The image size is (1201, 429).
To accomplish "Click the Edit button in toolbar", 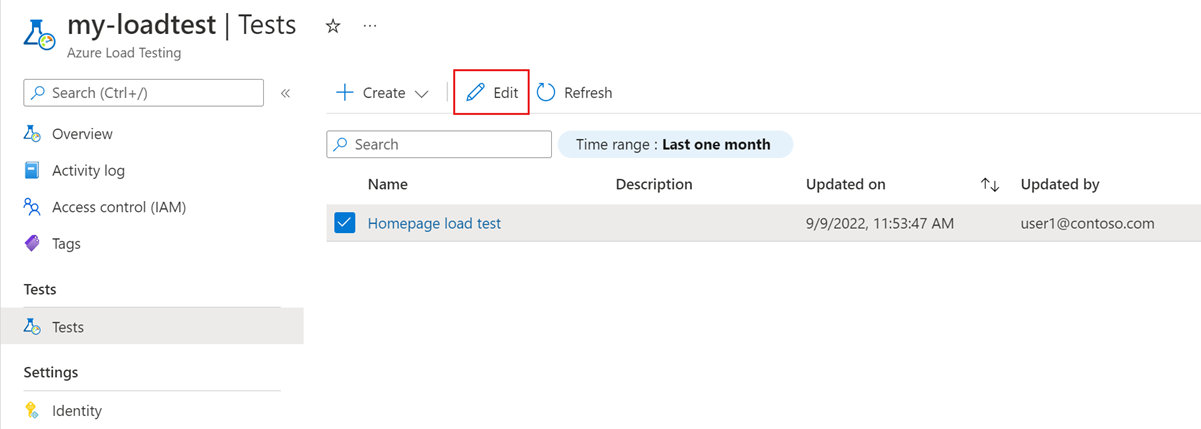I will [491, 92].
